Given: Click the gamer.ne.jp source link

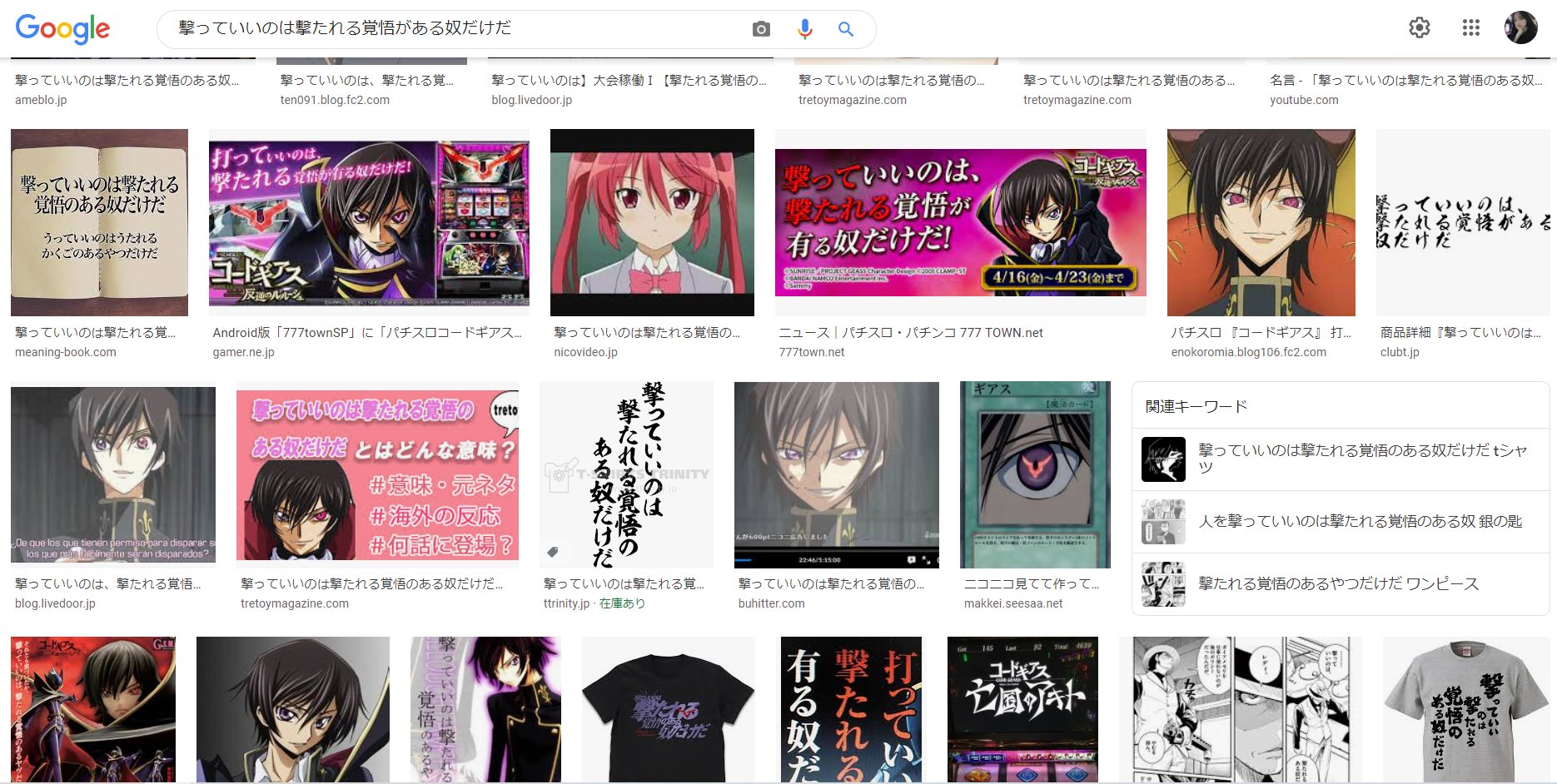Looking at the screenshot, I should (243, 352).
